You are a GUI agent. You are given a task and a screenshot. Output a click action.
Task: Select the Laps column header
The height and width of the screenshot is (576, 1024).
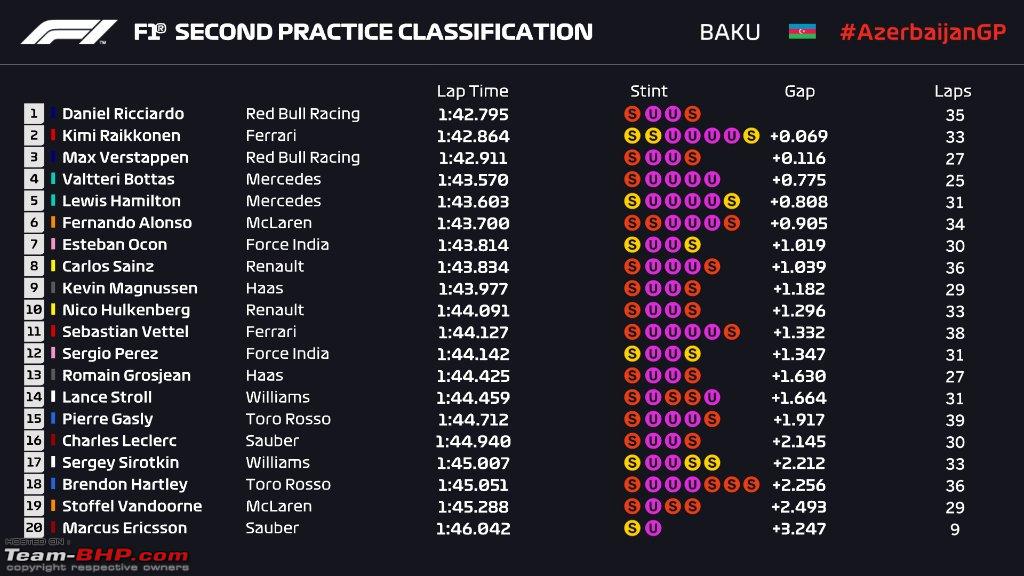coord(952,92)
